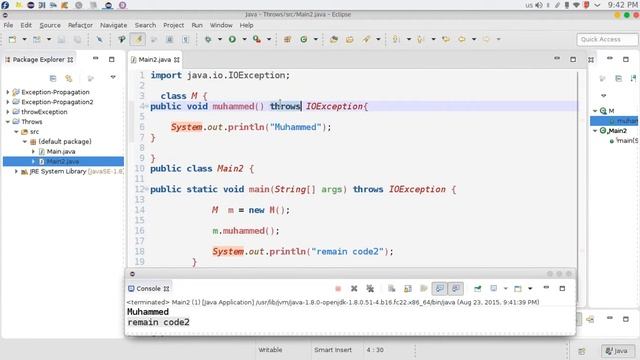Viewport: 640px width, 360px height.
Task: Click the Terminate red square in Console
Action: tap(338, 289)
